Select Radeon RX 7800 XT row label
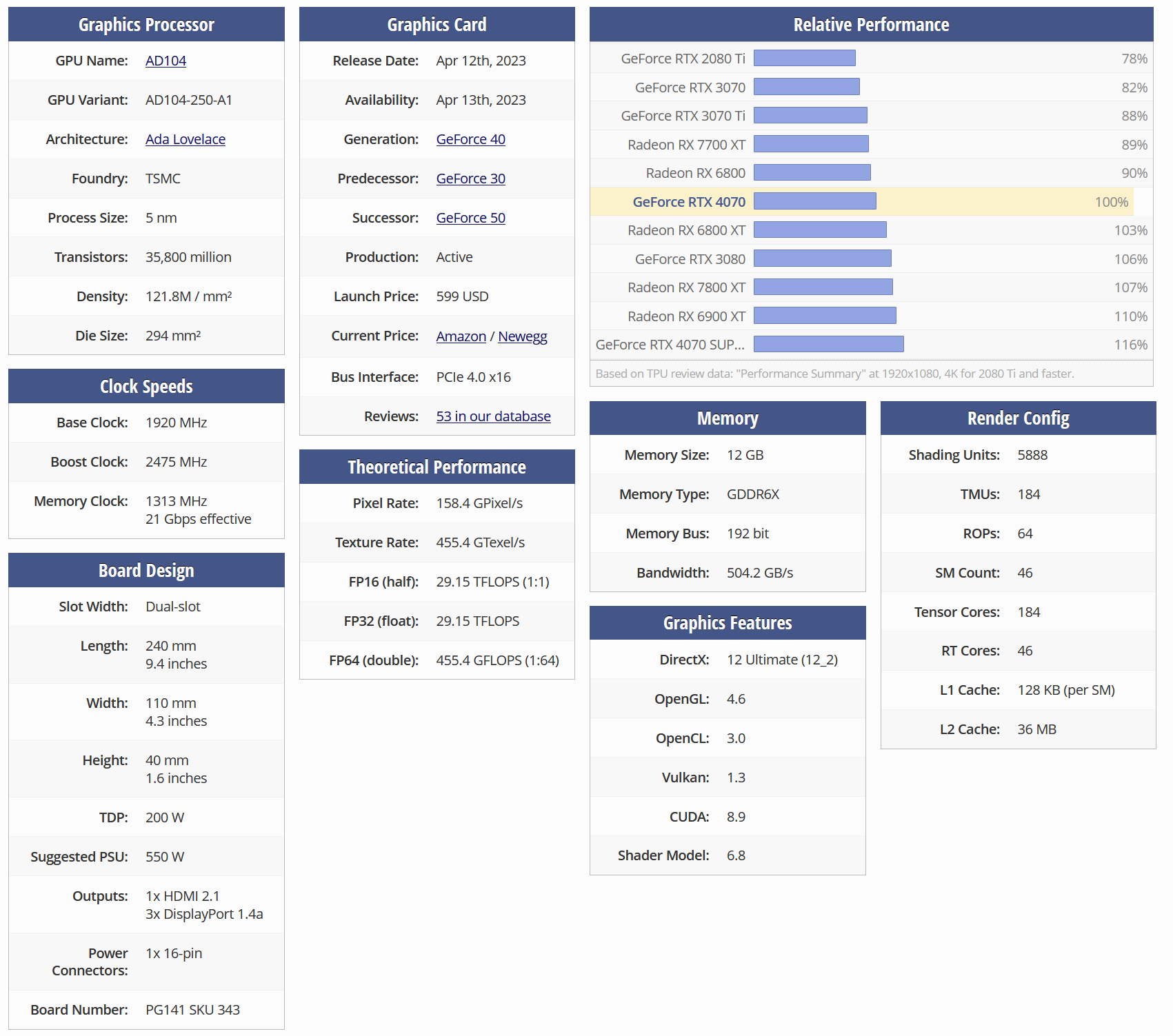Screen dimensions: 1173x1036 (687, 287)
